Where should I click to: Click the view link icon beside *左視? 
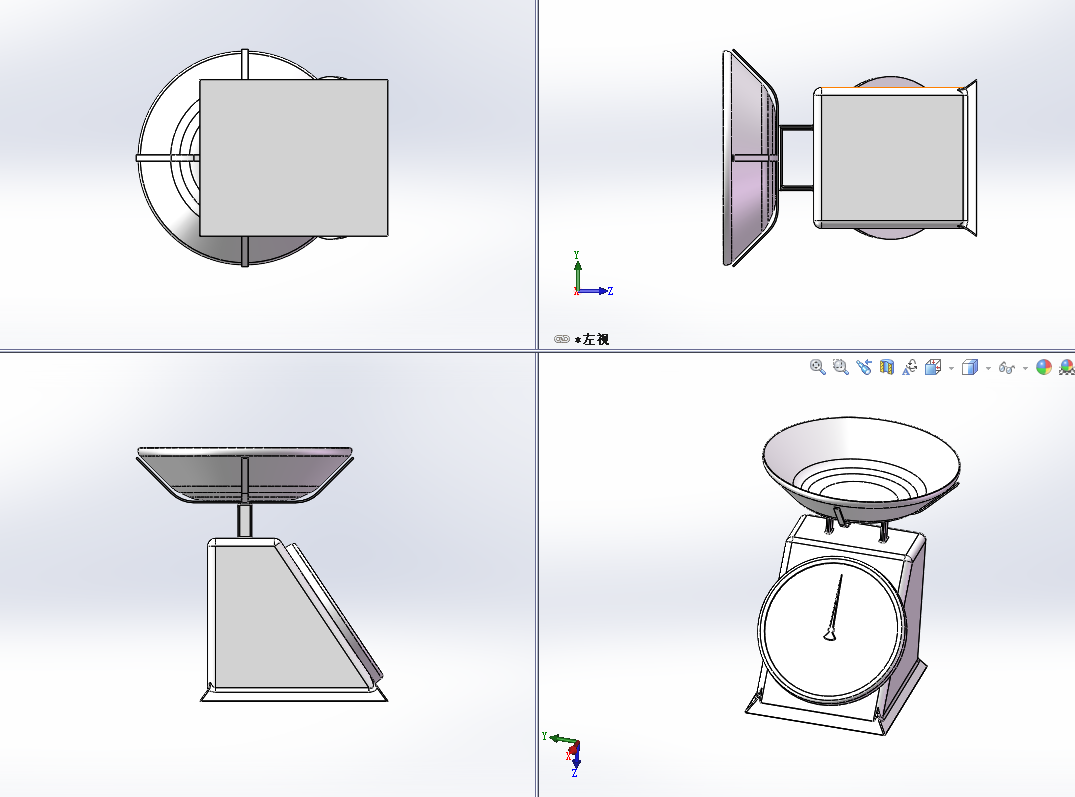(x=561, y=339)
